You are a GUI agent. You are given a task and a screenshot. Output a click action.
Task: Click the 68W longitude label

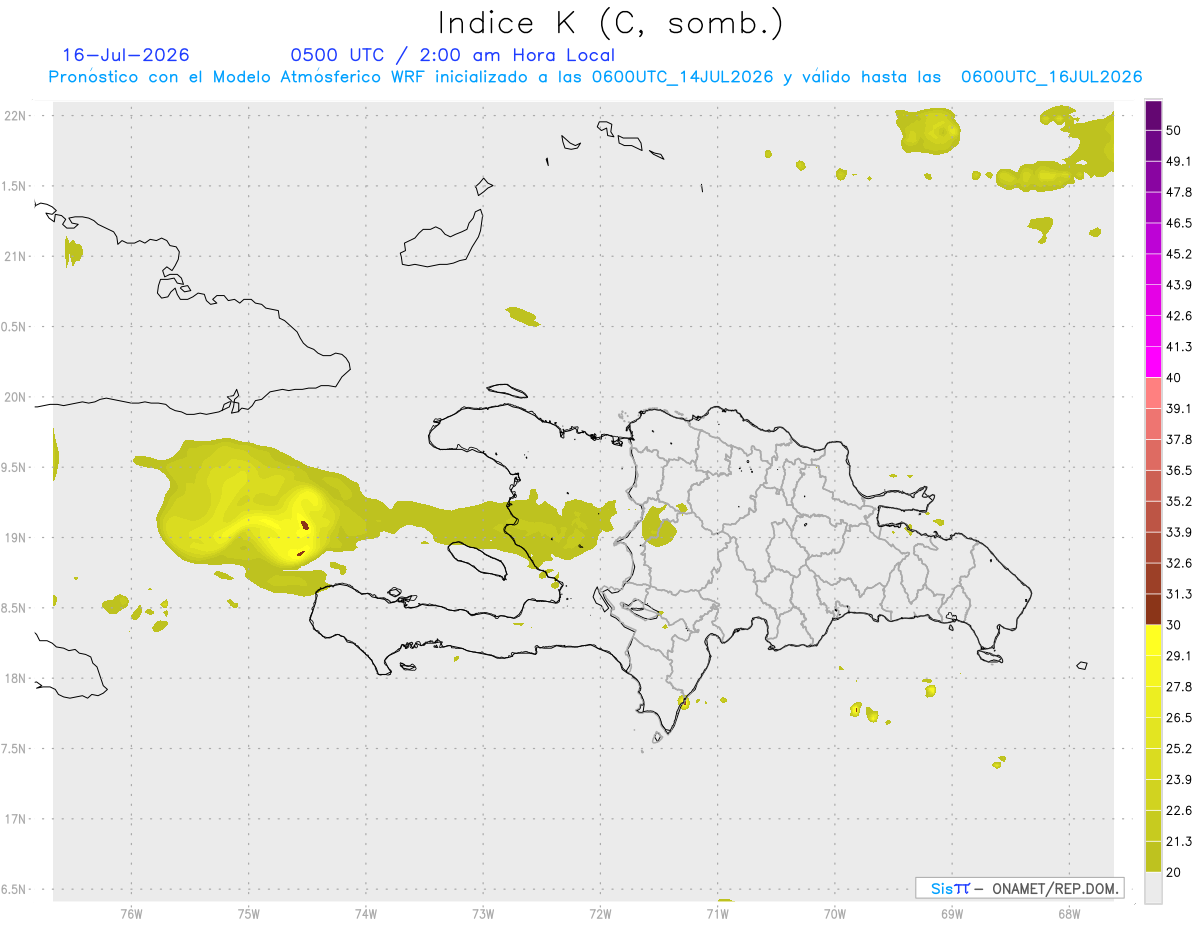pos(1069,913)
